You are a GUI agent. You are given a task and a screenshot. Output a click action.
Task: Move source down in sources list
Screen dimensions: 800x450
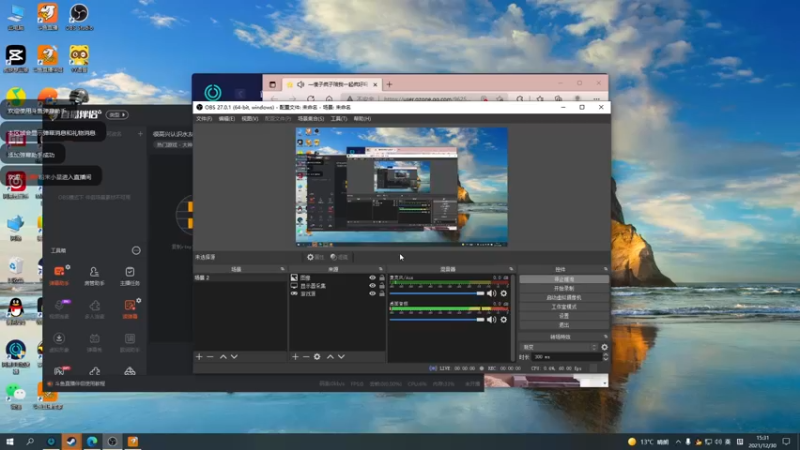(341, 357)
